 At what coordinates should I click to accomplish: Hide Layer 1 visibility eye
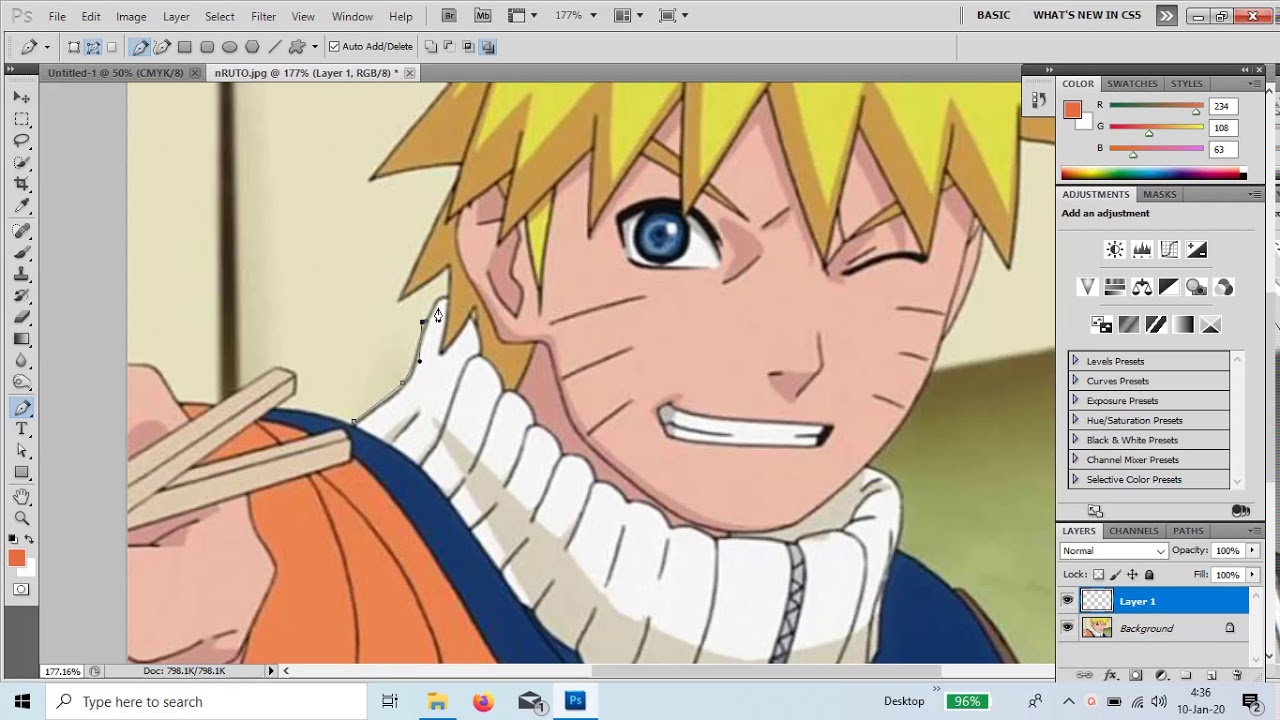tap(1067, 601)
